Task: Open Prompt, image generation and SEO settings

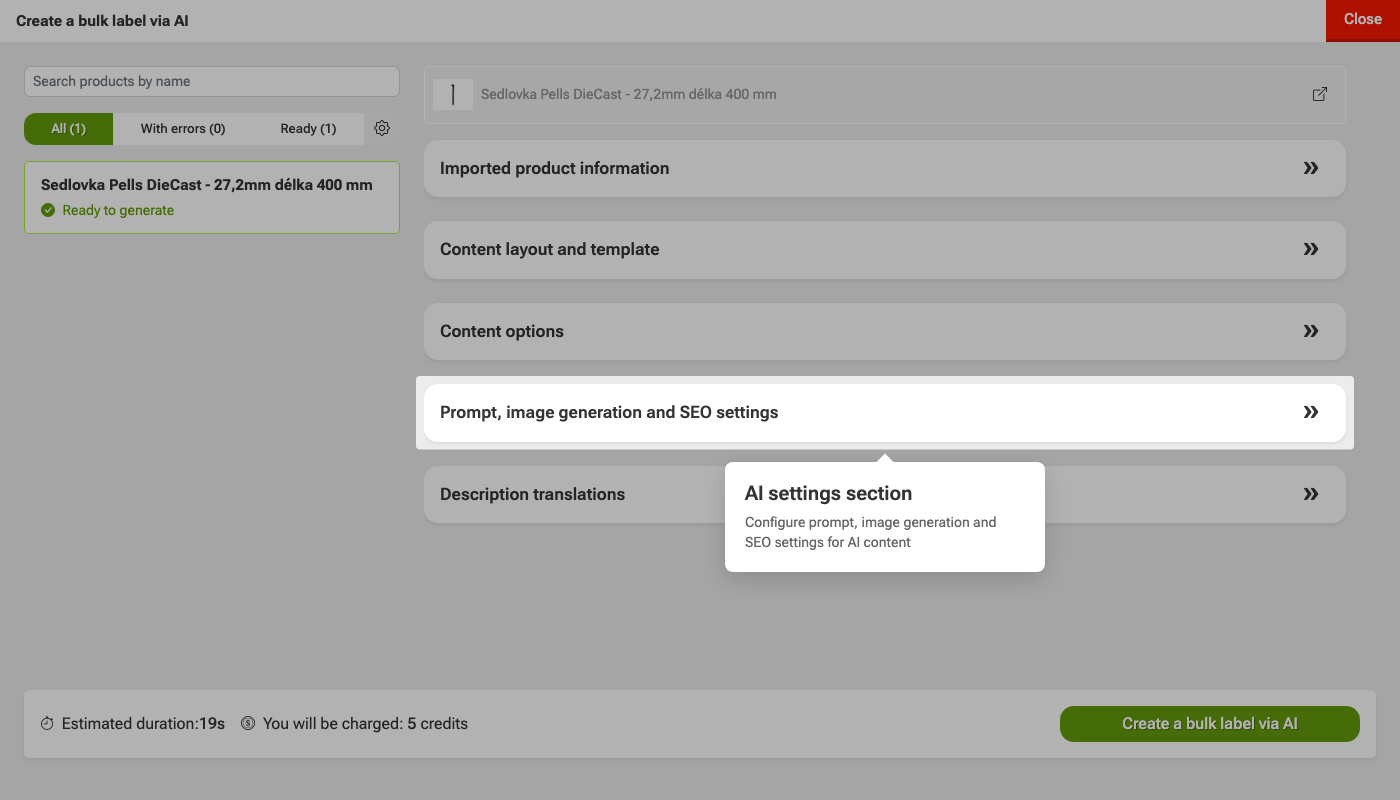Action: pos(885,412)
